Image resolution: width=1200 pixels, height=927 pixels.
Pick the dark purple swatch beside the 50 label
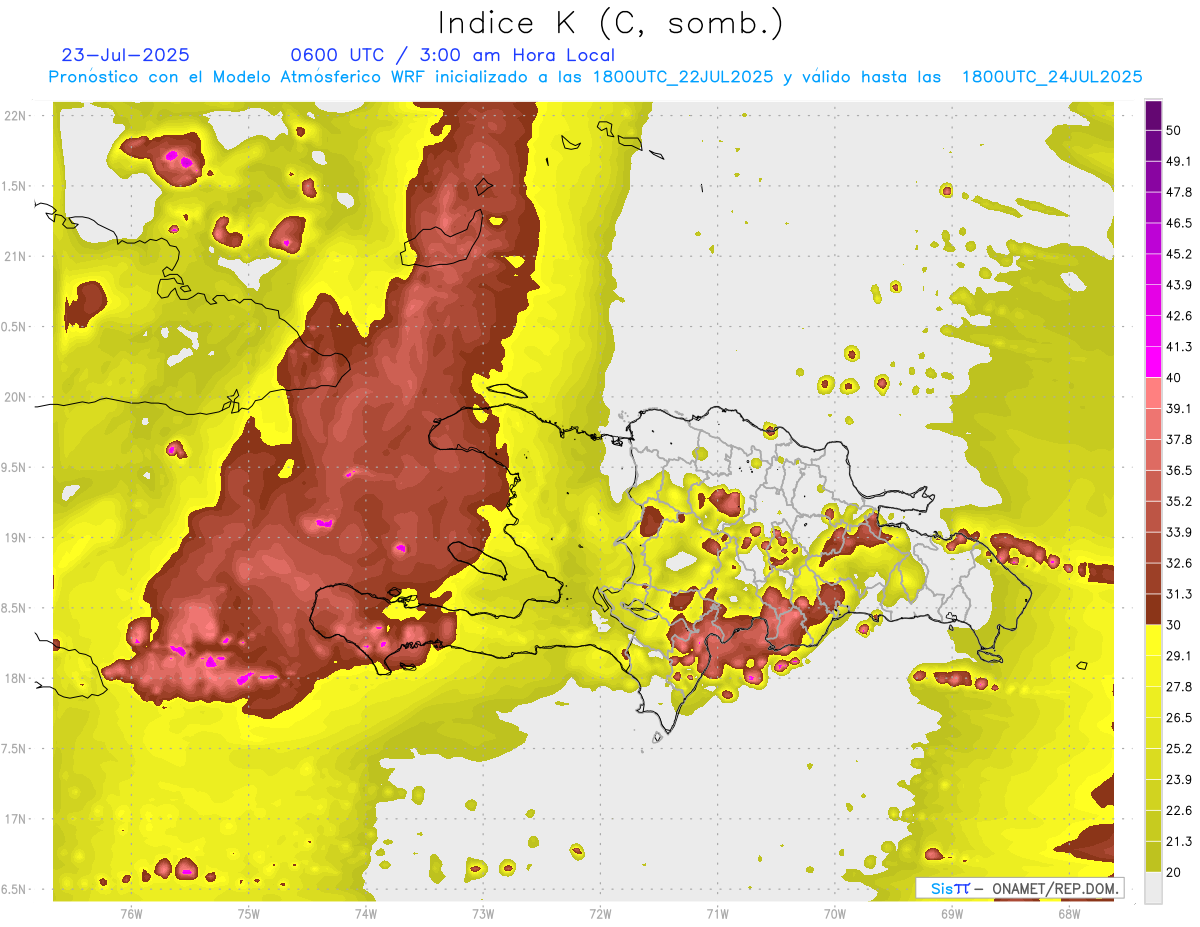pos(1154,115)
